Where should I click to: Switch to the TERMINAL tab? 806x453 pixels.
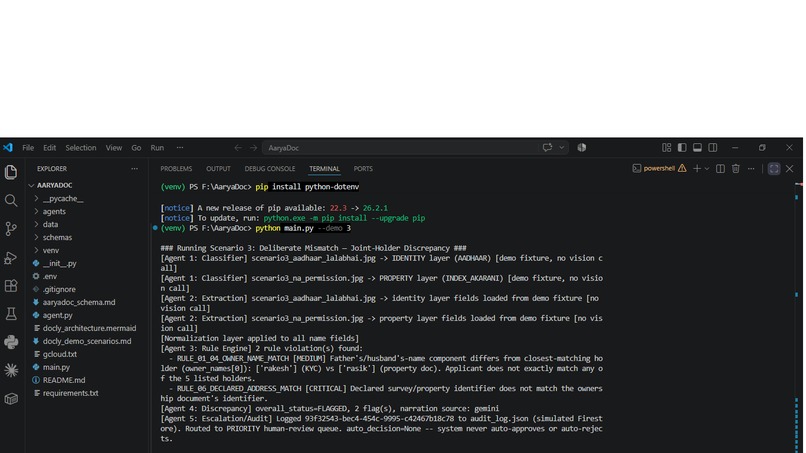324,169
